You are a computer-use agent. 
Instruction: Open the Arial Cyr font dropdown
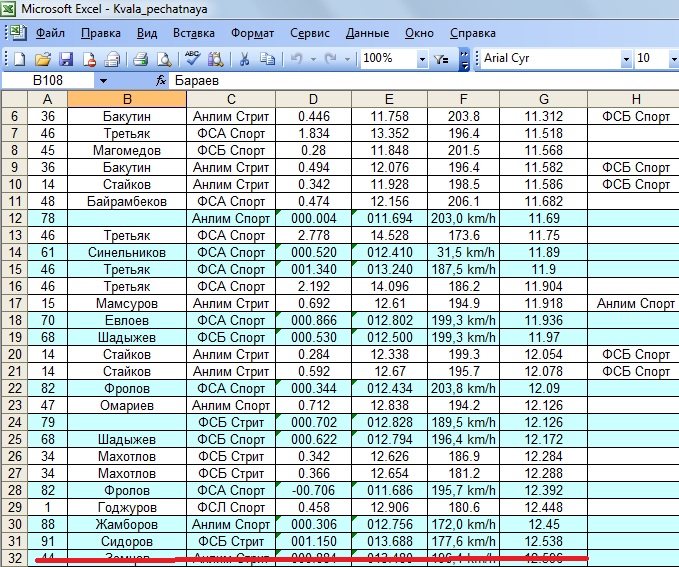(626, 59)
